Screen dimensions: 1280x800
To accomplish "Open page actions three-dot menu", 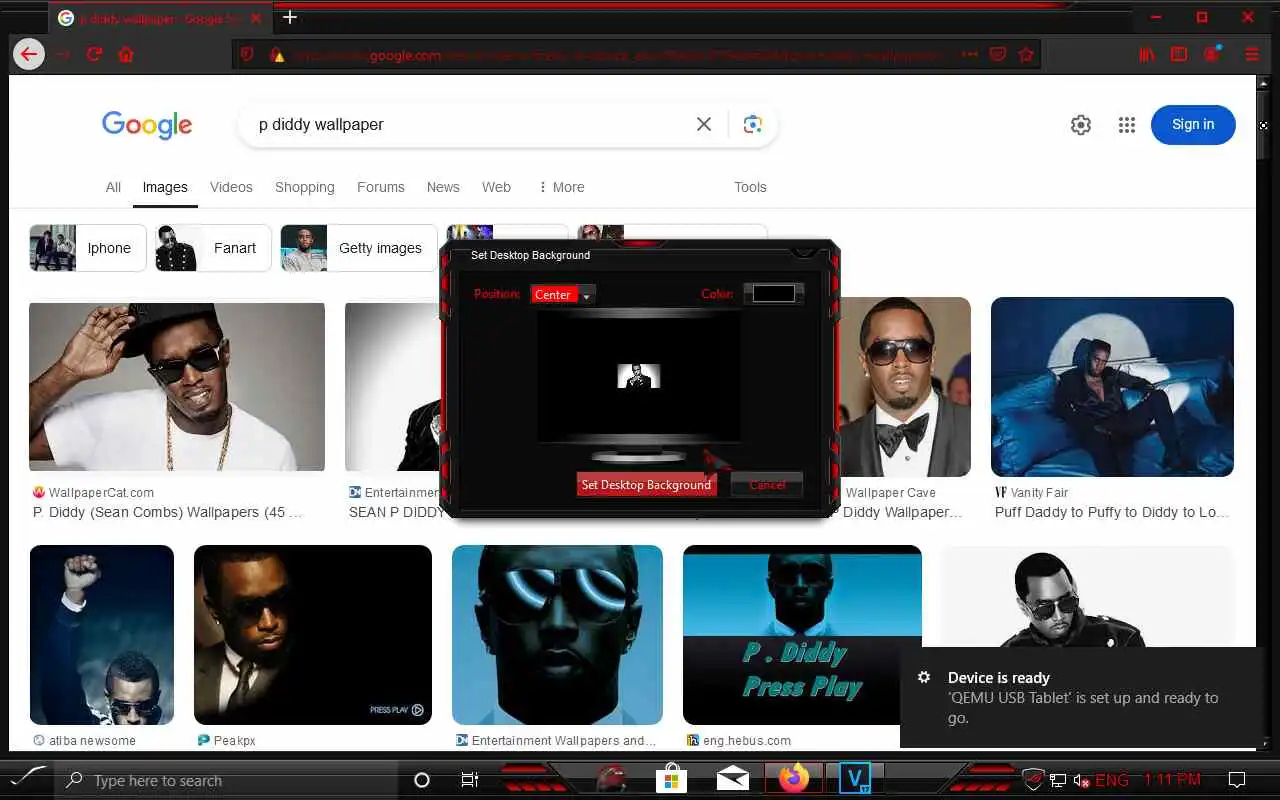I will [x=968, y=55].
